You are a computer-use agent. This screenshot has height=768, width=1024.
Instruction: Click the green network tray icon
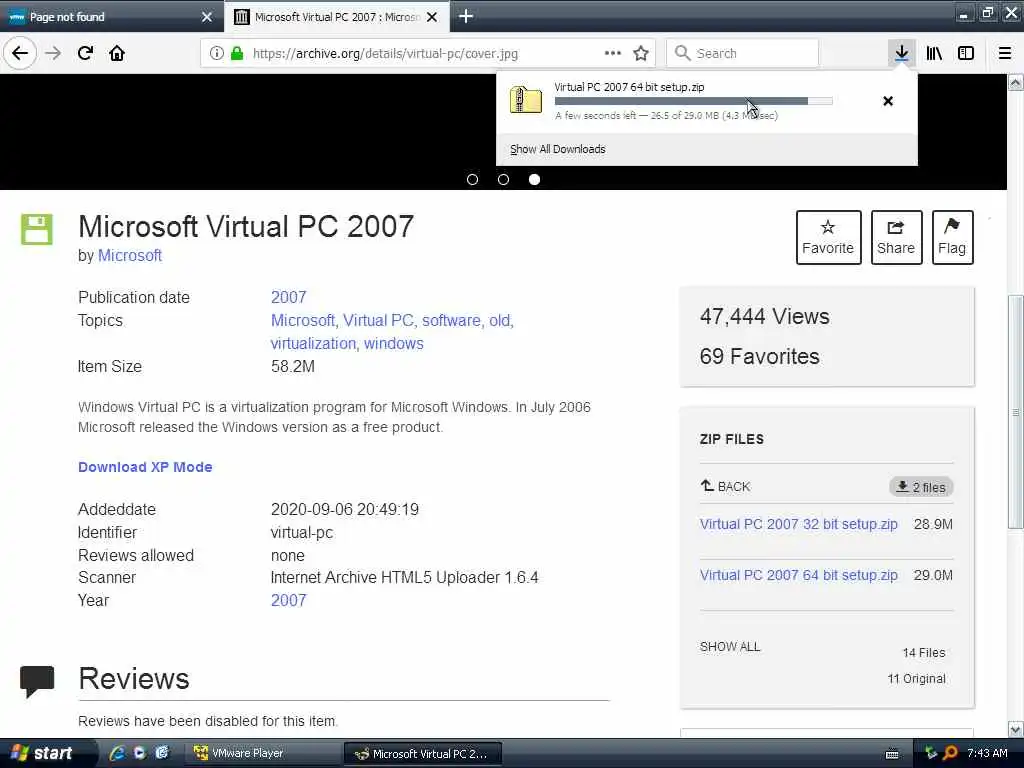click(x=931, y=753)
